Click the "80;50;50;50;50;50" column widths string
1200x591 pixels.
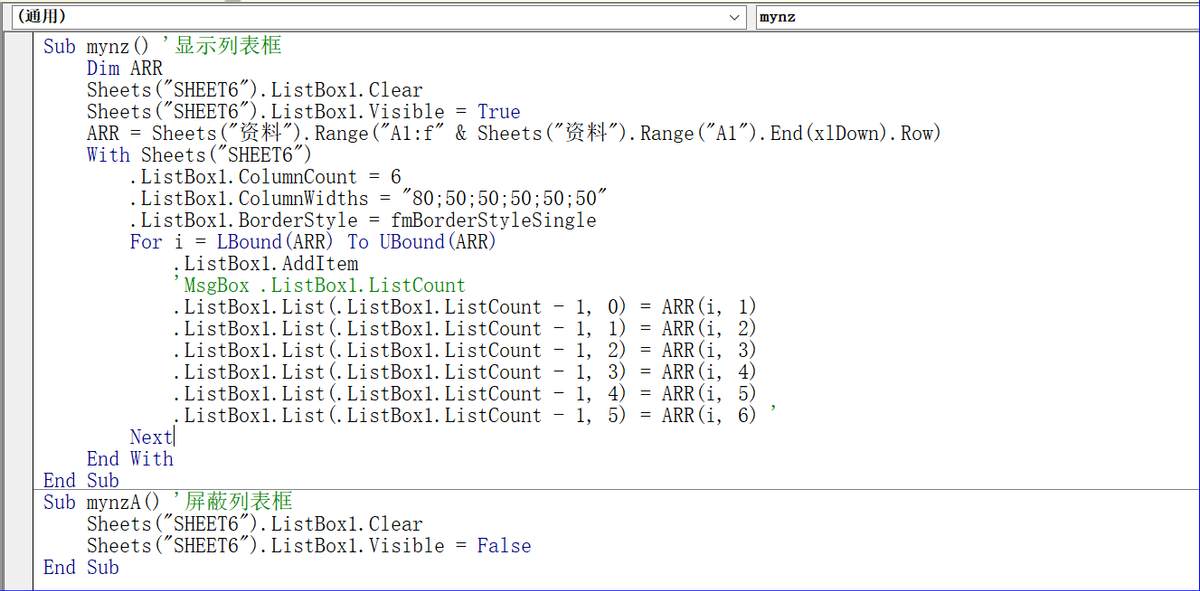pos(501,199)
